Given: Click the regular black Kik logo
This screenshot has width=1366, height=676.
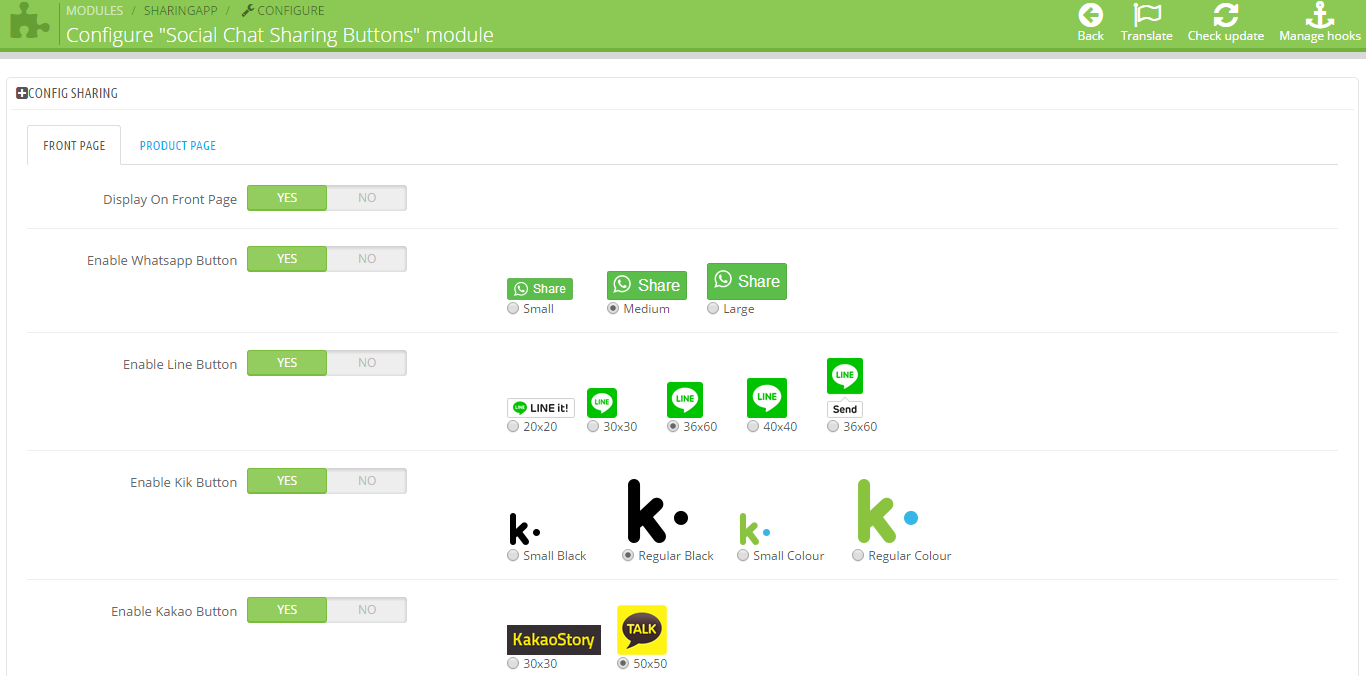Looking at the screenshot, I should 657,511.
